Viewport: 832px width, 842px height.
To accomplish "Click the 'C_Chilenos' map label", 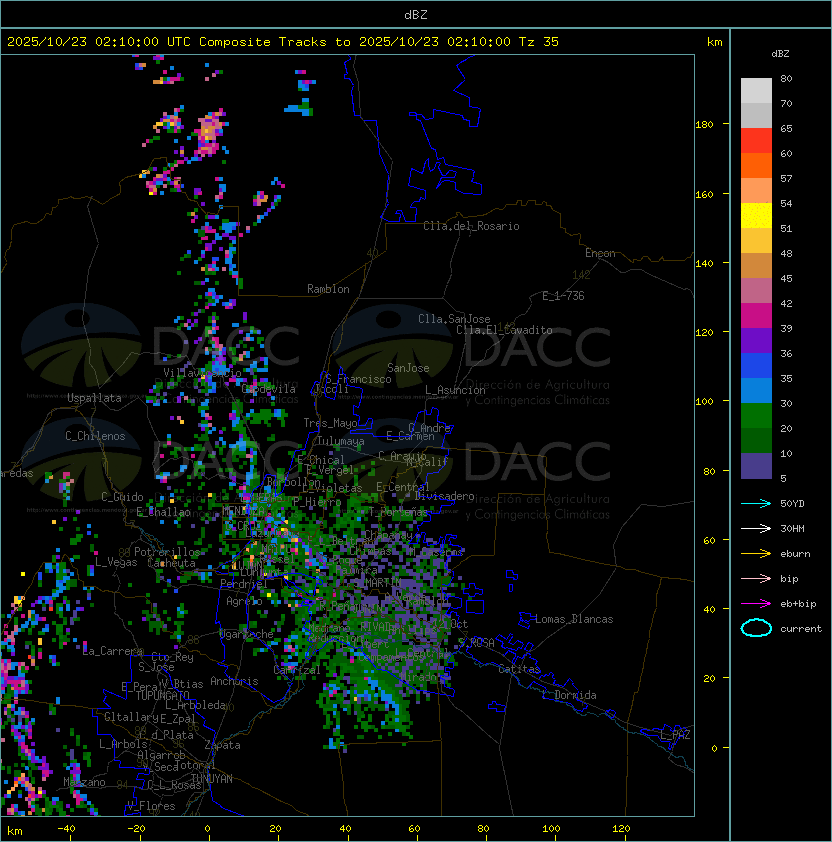I will pyautogui.click(x=95, y=436).
